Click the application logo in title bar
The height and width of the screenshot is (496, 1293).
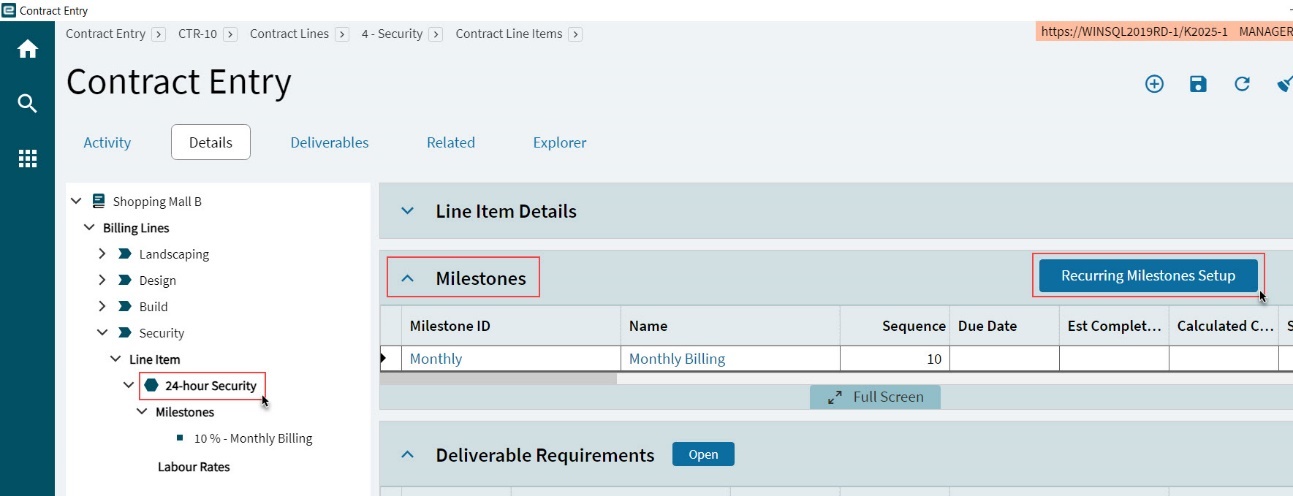pos(9,11)
